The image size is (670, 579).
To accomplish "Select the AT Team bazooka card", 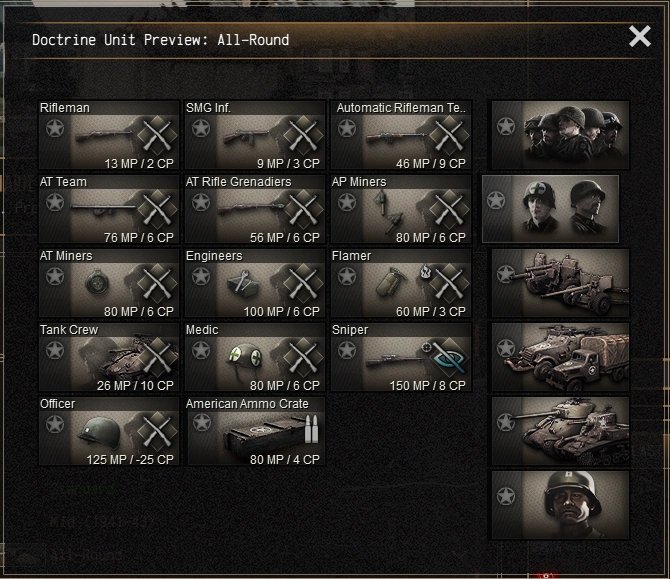I will [109, 209].
